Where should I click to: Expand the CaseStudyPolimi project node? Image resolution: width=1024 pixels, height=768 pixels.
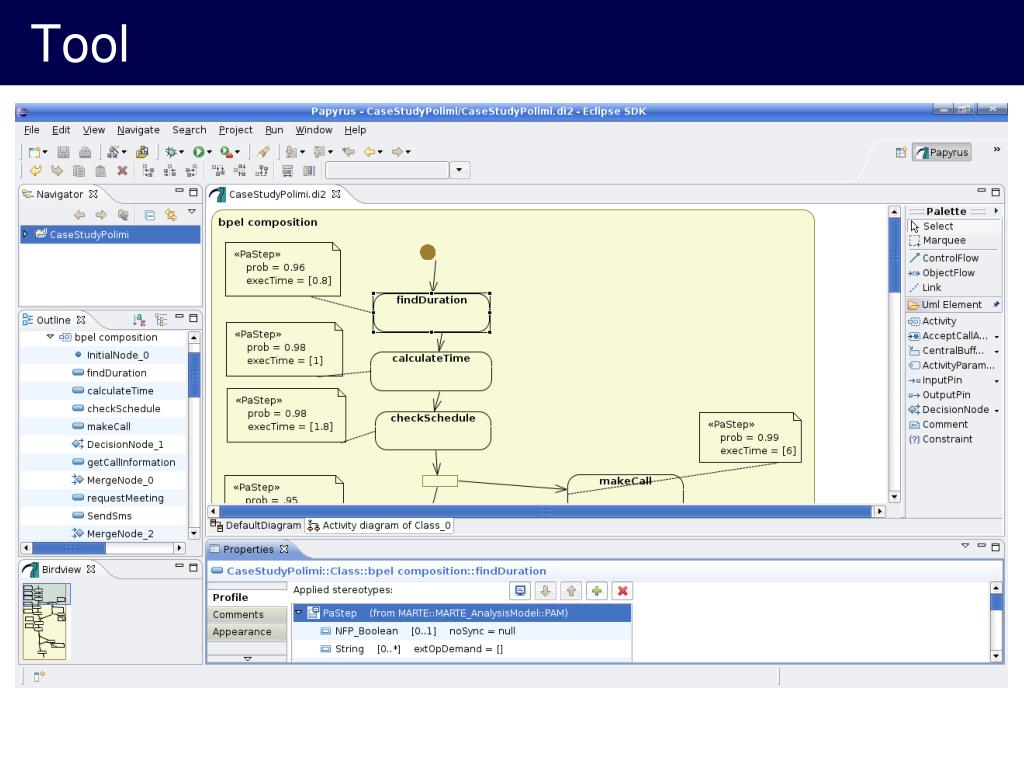[x=25, y=234]
